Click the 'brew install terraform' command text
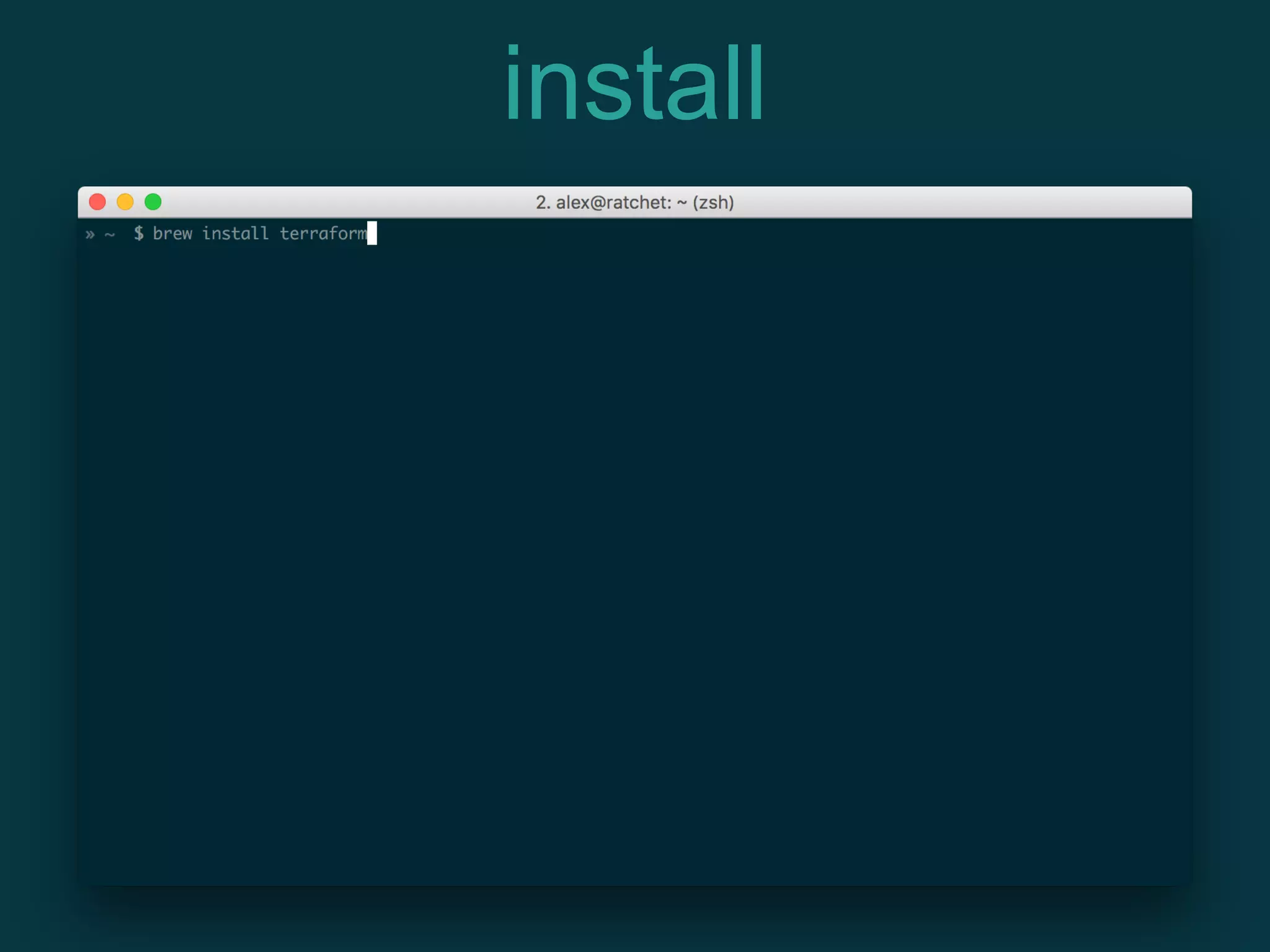1270x952 pixels. (x=260, y=234)
